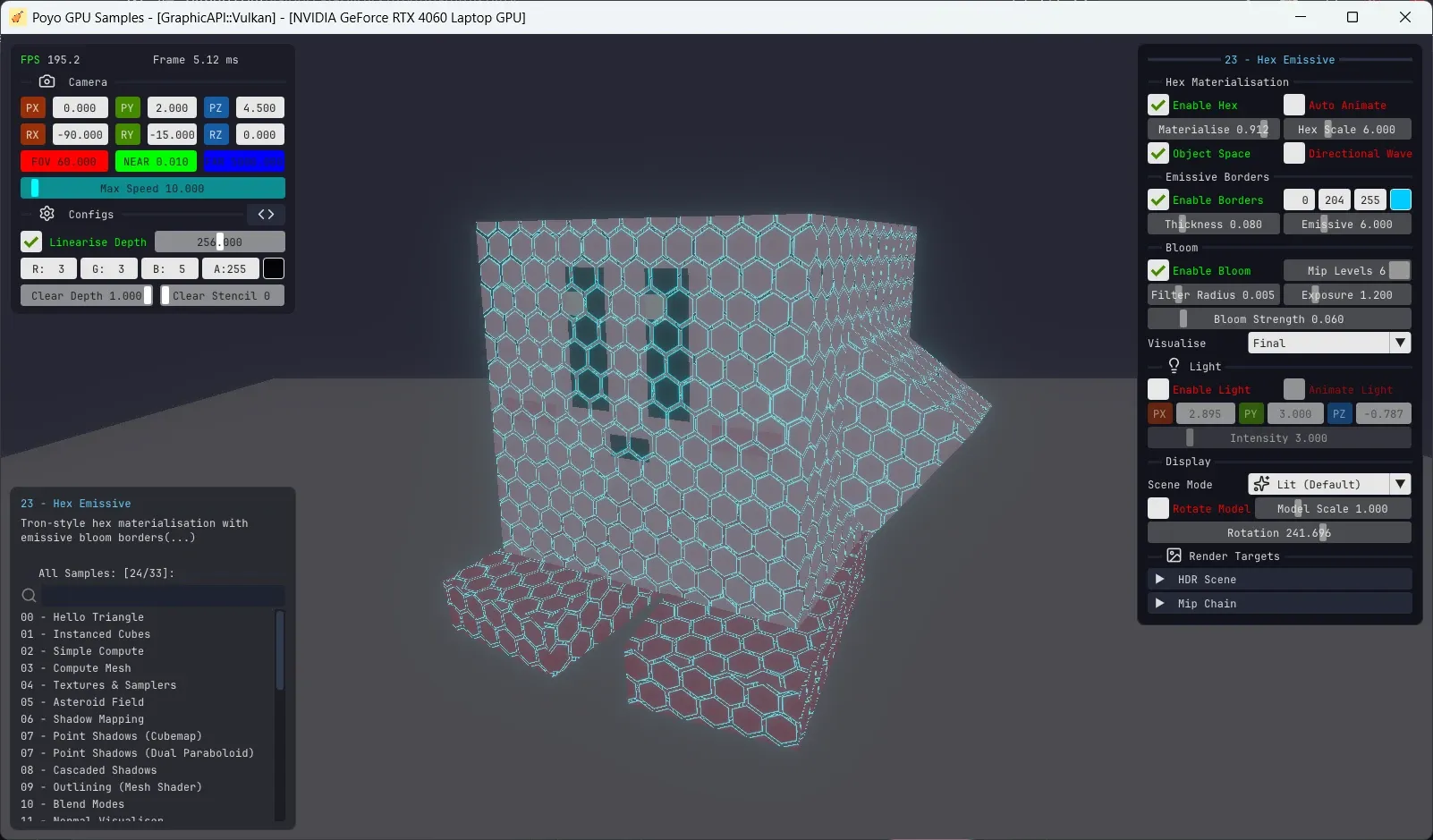Click the Camera section icon
1433x840 pixels.
coord(47,81)
